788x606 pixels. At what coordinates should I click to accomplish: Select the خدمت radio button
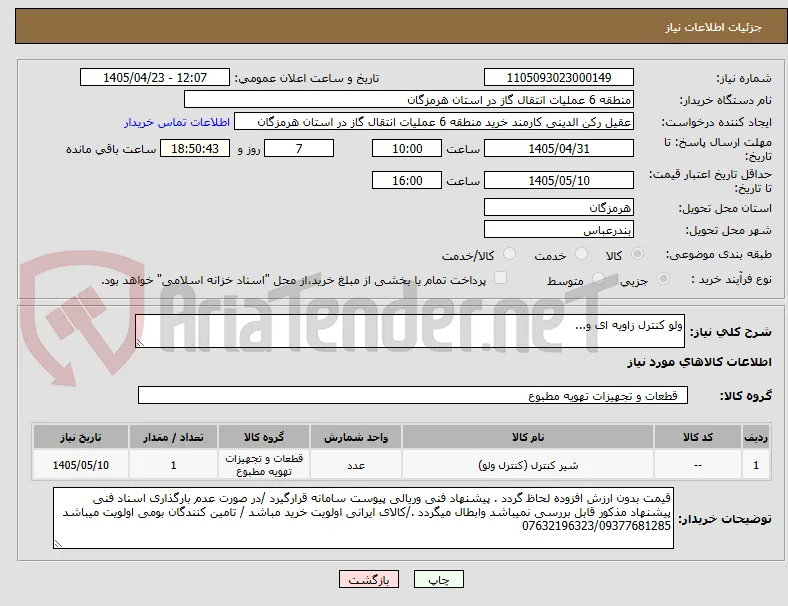point(581,254)
